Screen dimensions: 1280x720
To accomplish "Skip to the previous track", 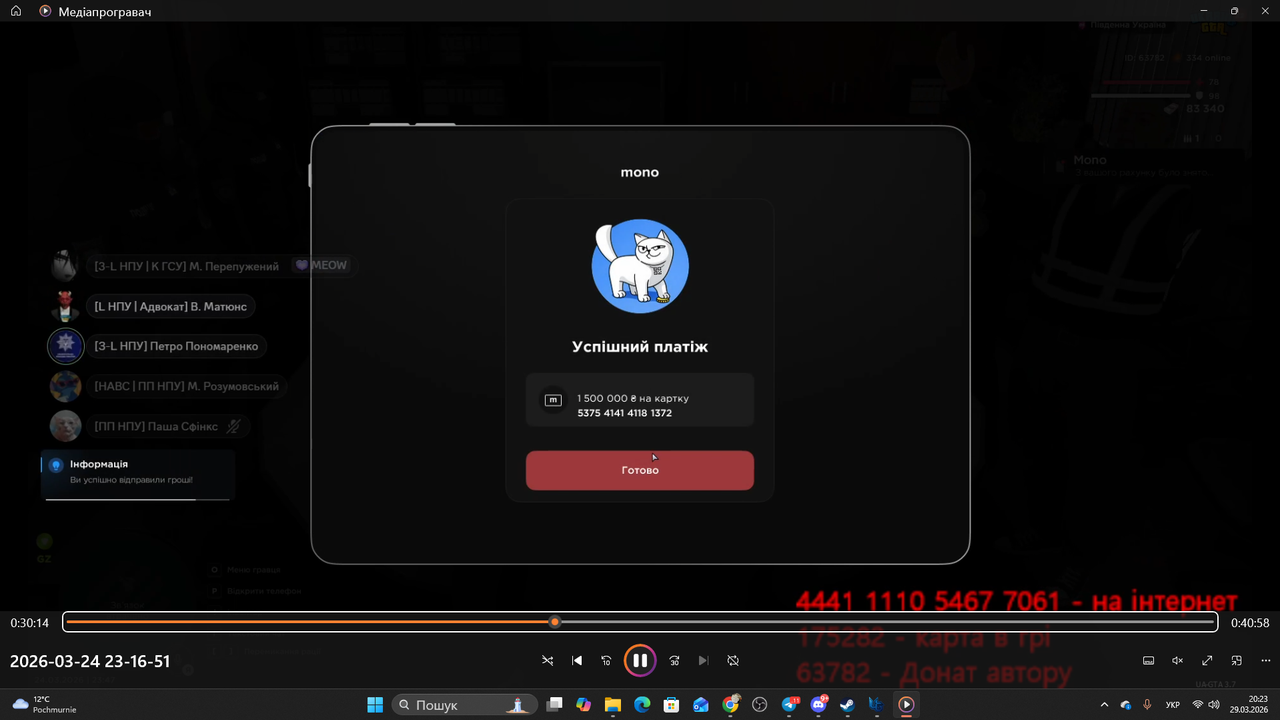I will tap(577, 661).
